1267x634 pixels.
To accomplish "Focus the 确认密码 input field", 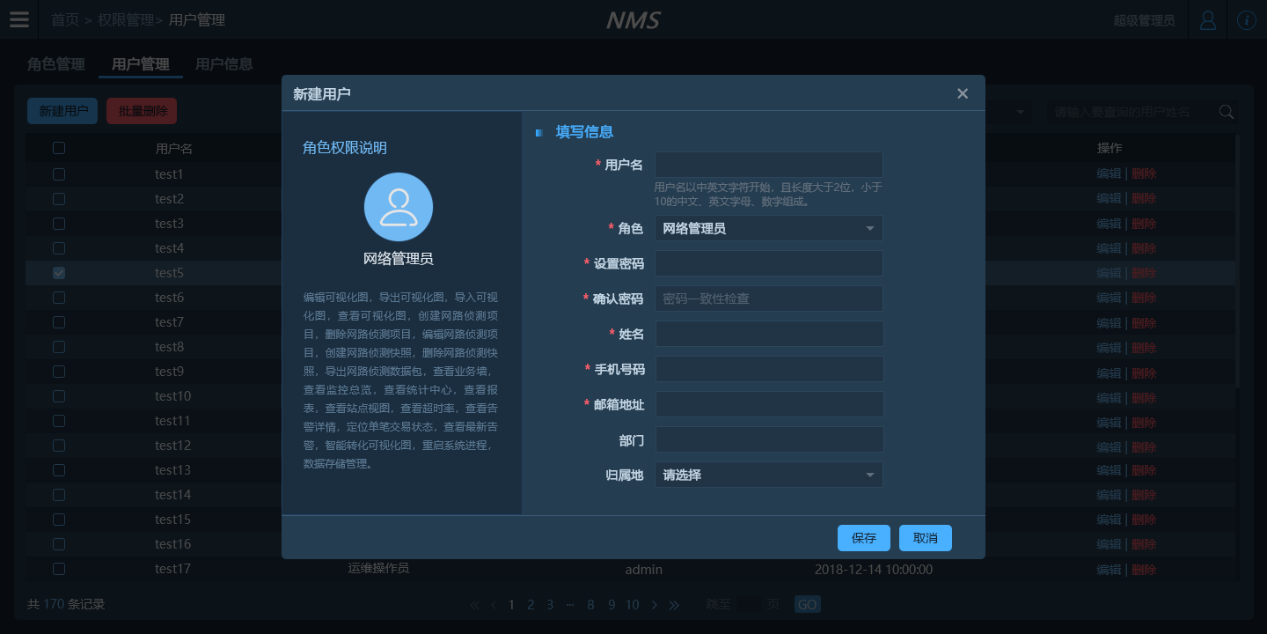I will pyautogui.click(x=768, y=299).
